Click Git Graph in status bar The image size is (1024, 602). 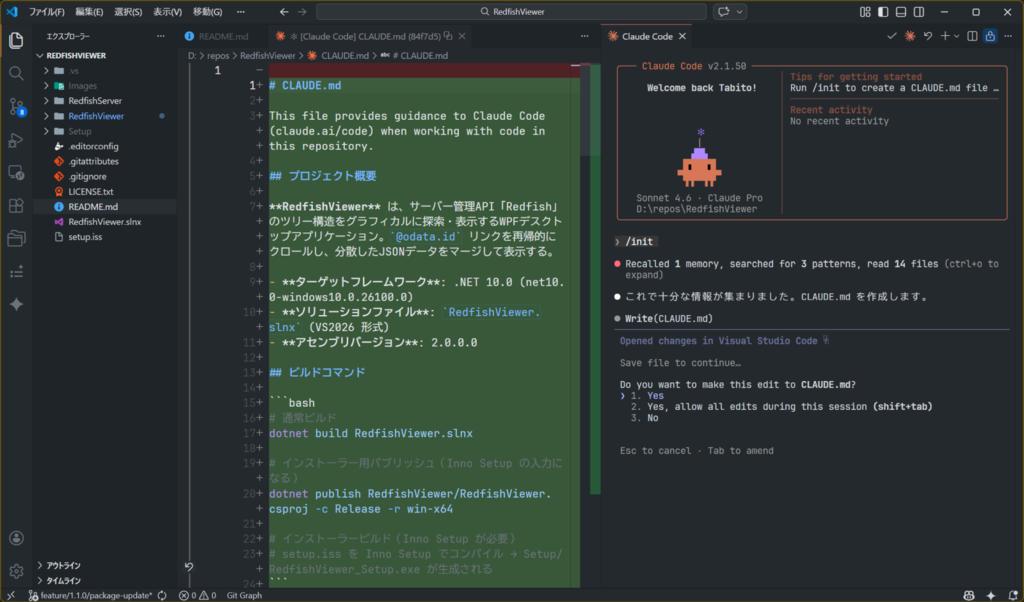pos(244,595)
